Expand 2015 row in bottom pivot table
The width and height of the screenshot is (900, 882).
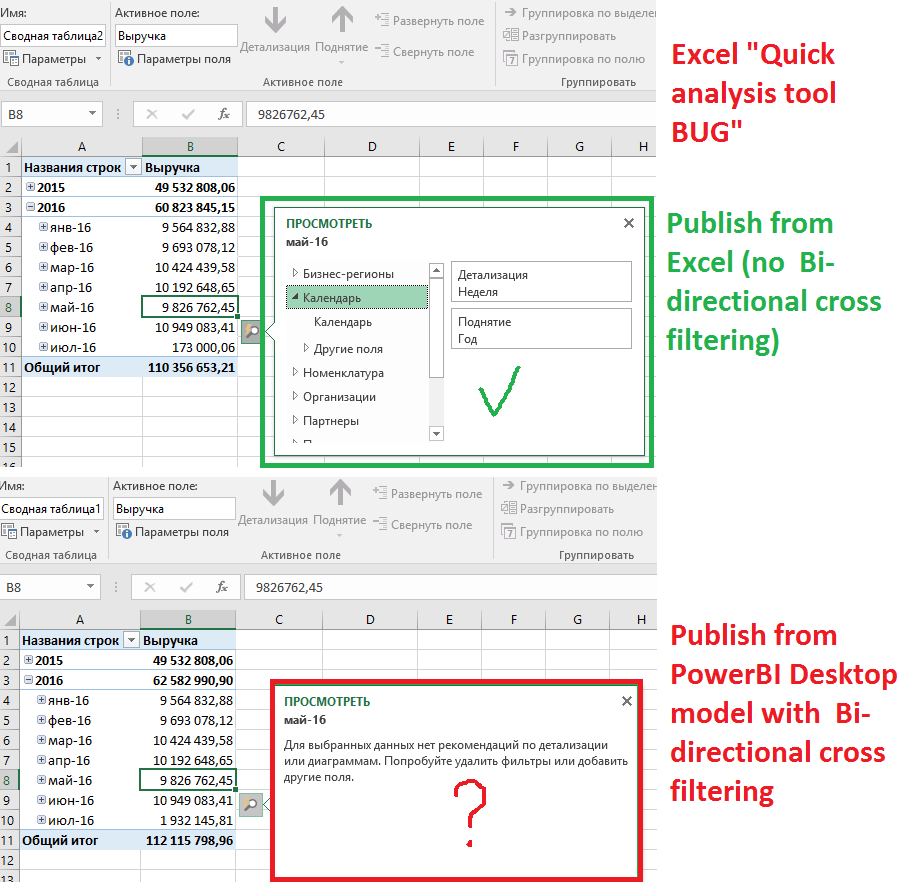pyautogui.click(x=28, y=660)
